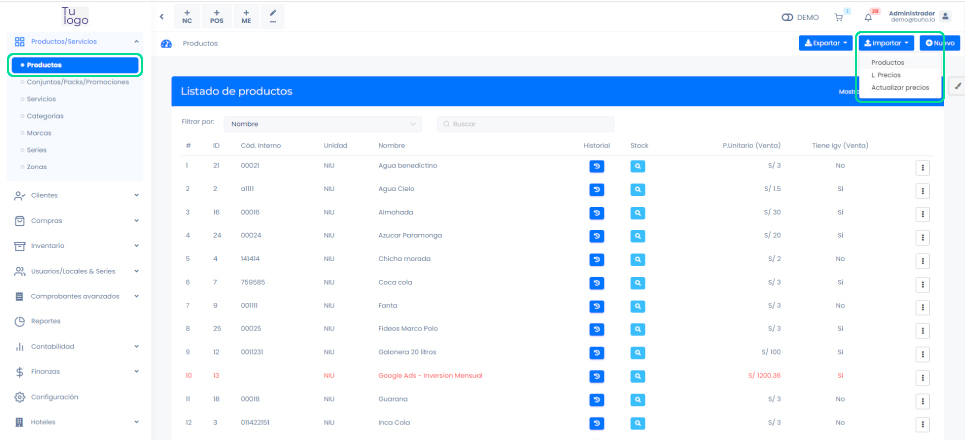Collapse sidebar with the top arrow
The height and width of the screenshot is (440, 965).
coord(162,17)
